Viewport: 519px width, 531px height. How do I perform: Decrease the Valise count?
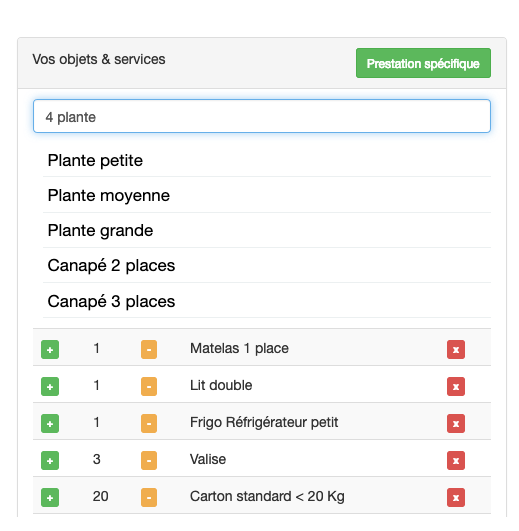pyautogui.click(x=149, y=461)
